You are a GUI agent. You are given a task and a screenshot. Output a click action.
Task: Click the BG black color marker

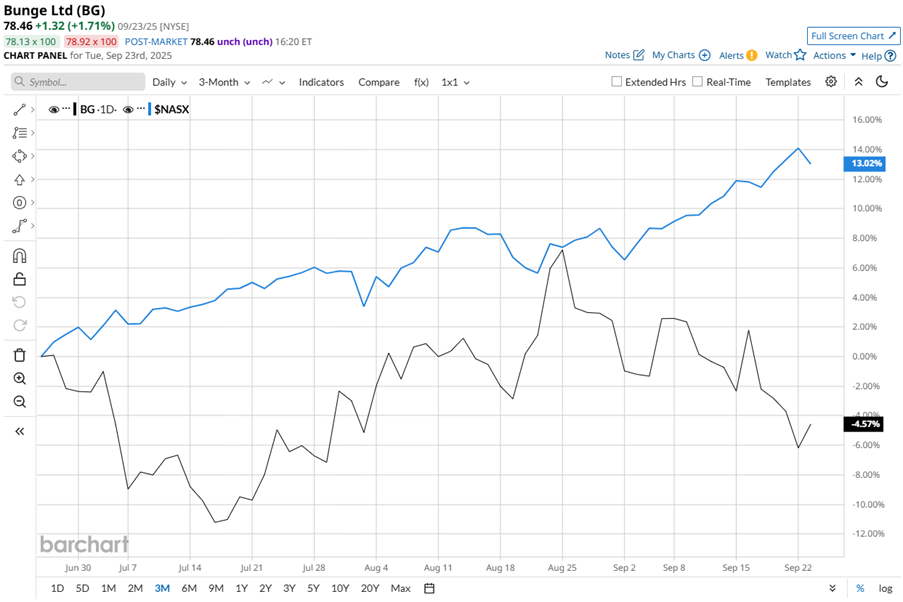point(75,109)
